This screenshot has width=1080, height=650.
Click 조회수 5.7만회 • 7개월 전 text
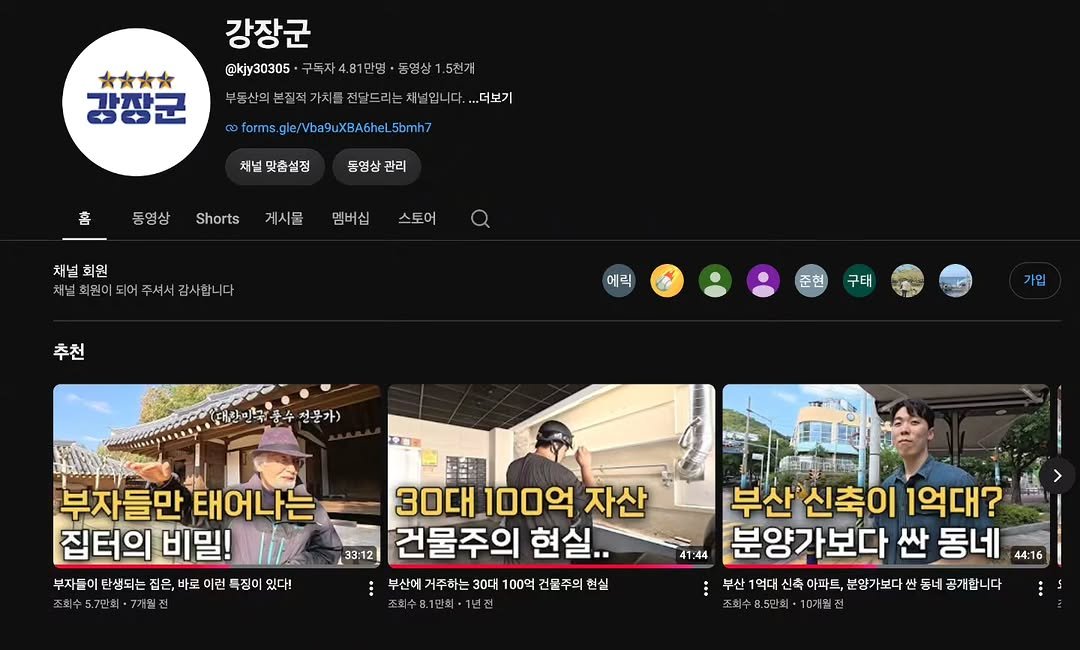point(111,604)
